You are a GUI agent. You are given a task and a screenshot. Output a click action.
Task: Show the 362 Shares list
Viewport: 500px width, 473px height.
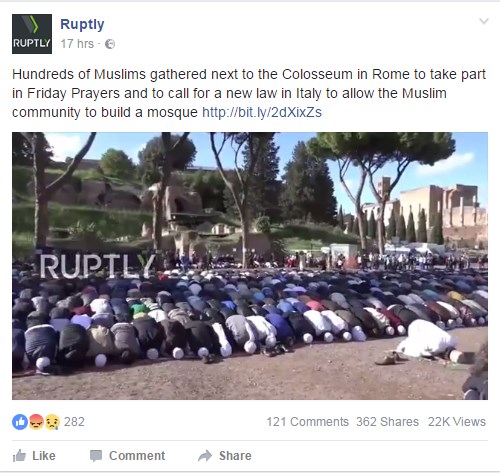(x=387, y=422)
